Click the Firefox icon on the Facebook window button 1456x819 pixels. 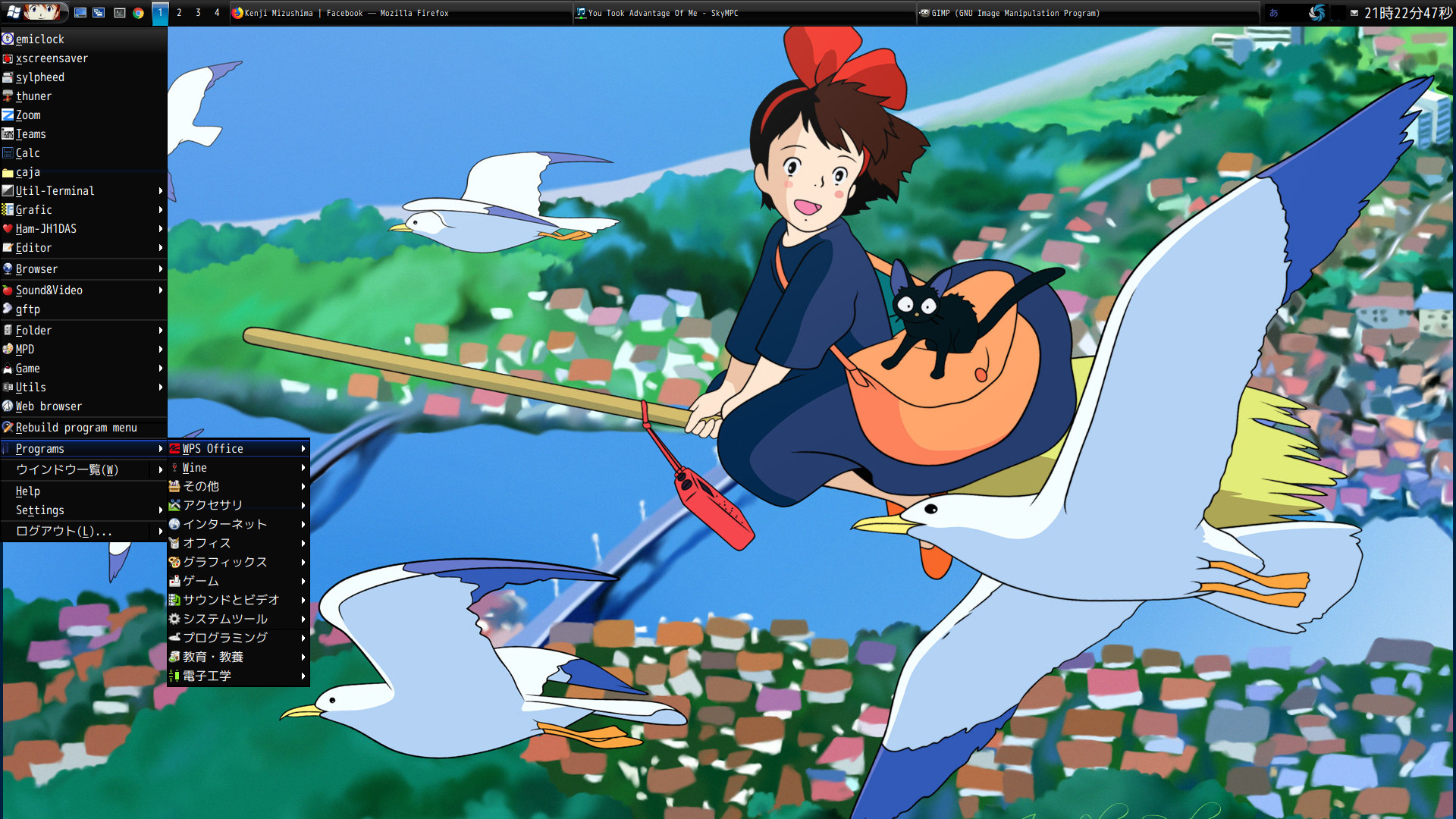coord(236,13)
